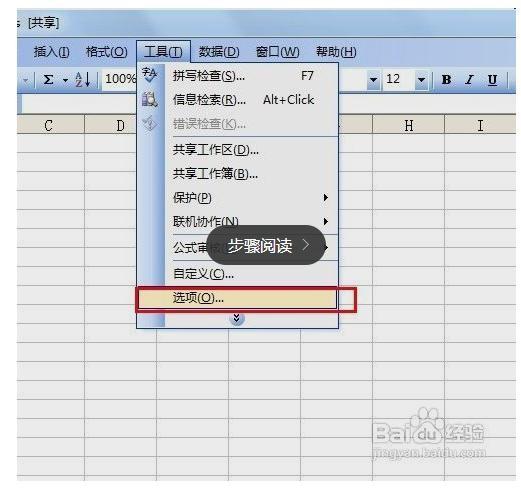Open the font size 12 dropdown arrow
This screenshot has height=489, width=521.
coord(421,80)
